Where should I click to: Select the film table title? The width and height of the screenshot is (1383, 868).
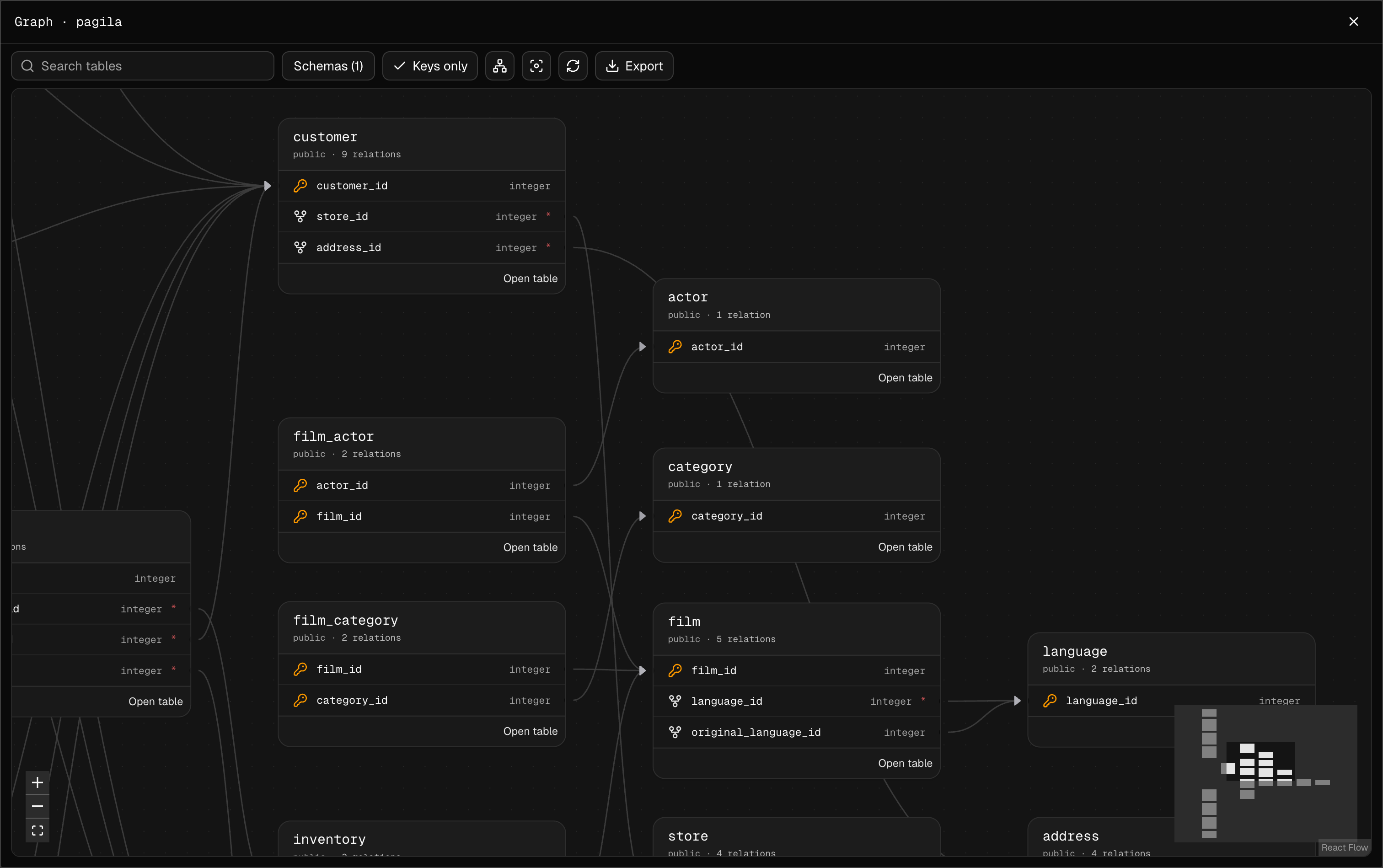click(684, 622)
